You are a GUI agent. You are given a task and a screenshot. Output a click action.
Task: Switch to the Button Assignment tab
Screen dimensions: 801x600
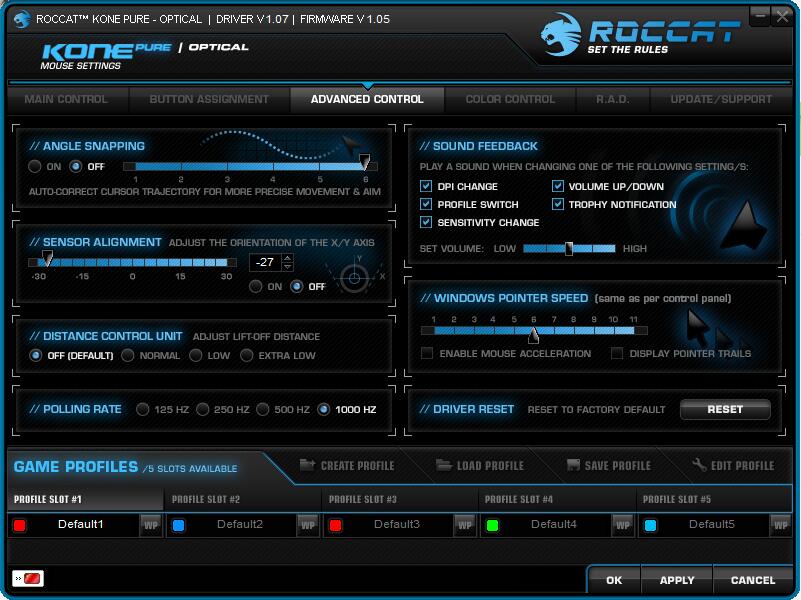(209, 99)
